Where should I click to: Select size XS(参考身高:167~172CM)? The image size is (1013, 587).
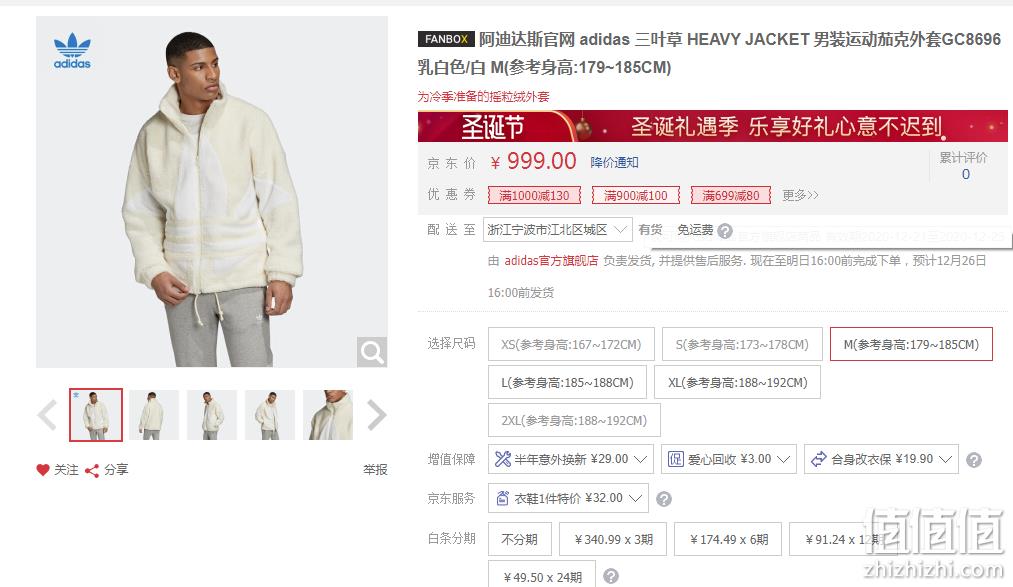pos(571,344)
